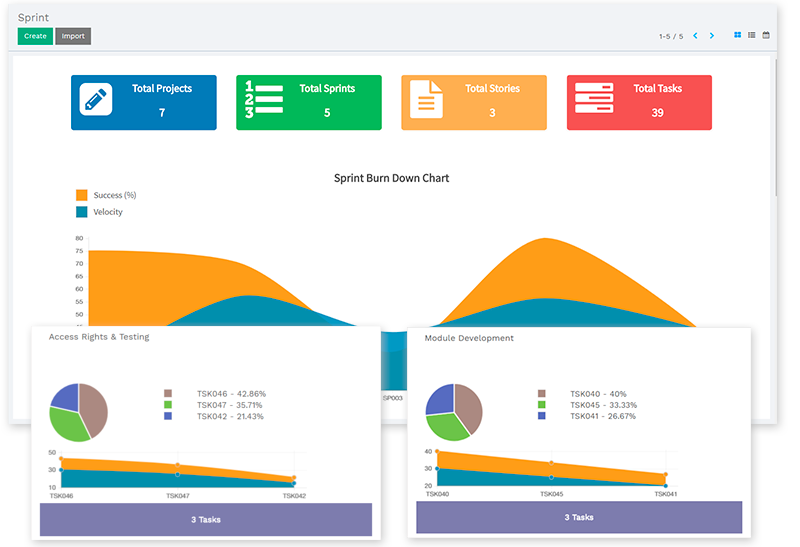Click the Access Rights & Testing card title

pyautogui.click(x=99, y=337)
